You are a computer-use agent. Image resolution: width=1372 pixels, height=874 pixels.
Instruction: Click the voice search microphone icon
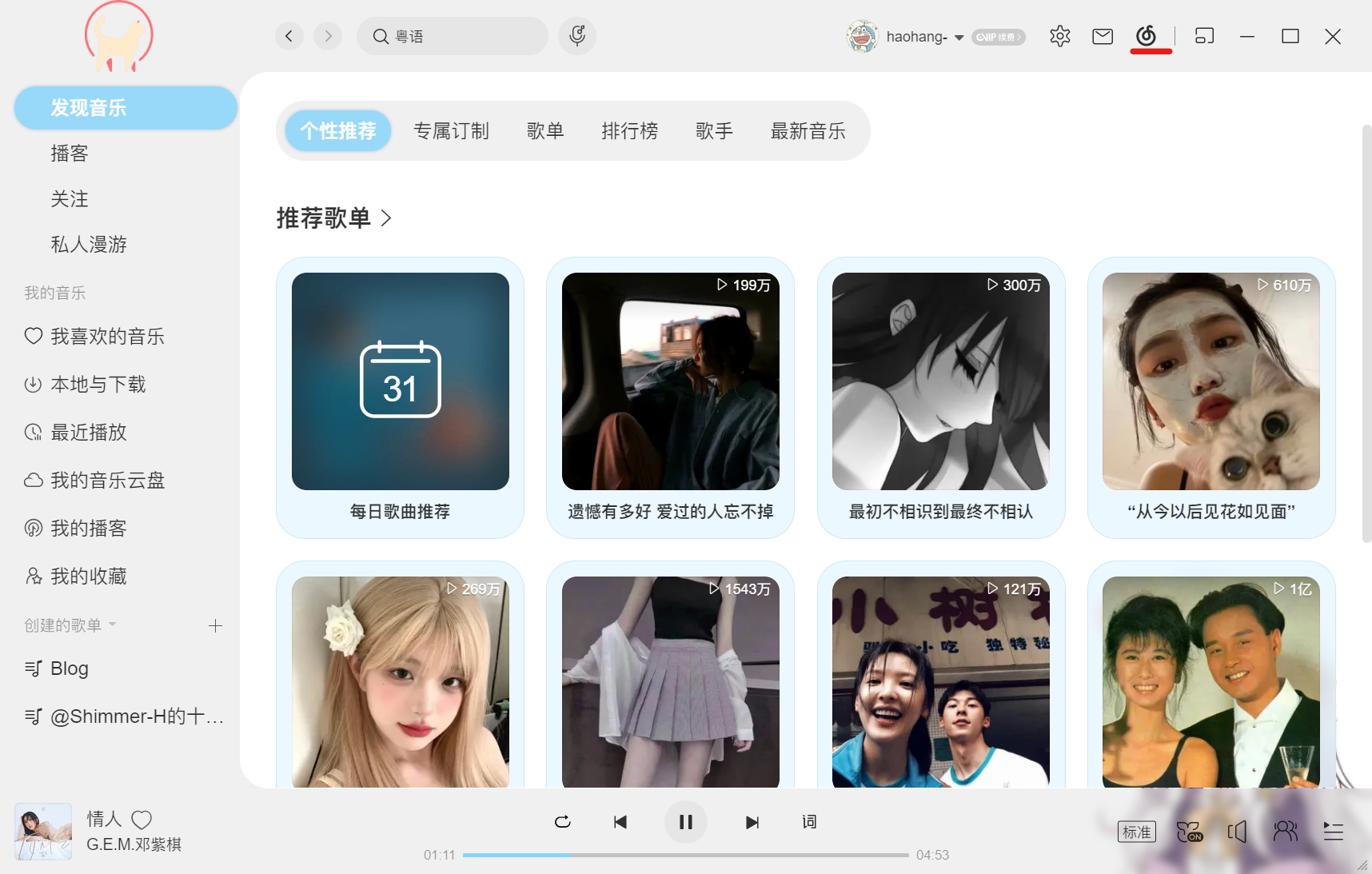pyautogui.click(x=577, y=36)
